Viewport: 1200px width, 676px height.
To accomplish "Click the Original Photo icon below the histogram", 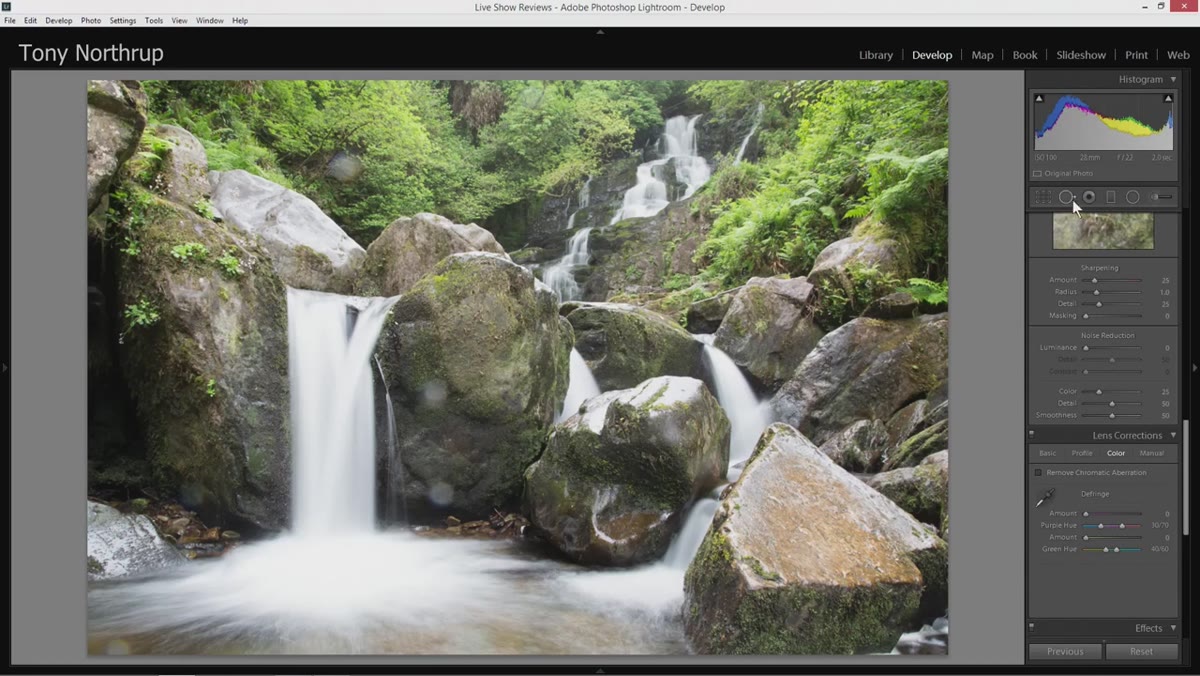I will (1037, 174).
